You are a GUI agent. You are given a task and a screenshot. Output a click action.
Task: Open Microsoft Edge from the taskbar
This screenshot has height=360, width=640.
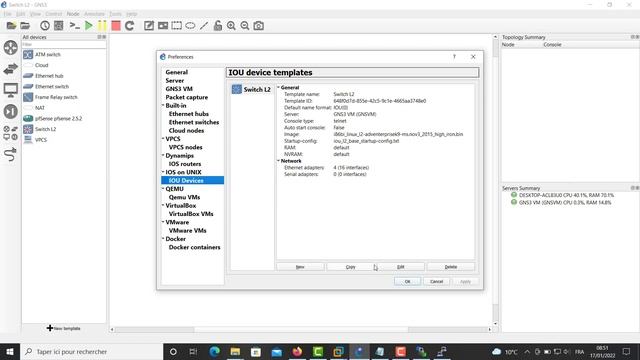point(214,351)
